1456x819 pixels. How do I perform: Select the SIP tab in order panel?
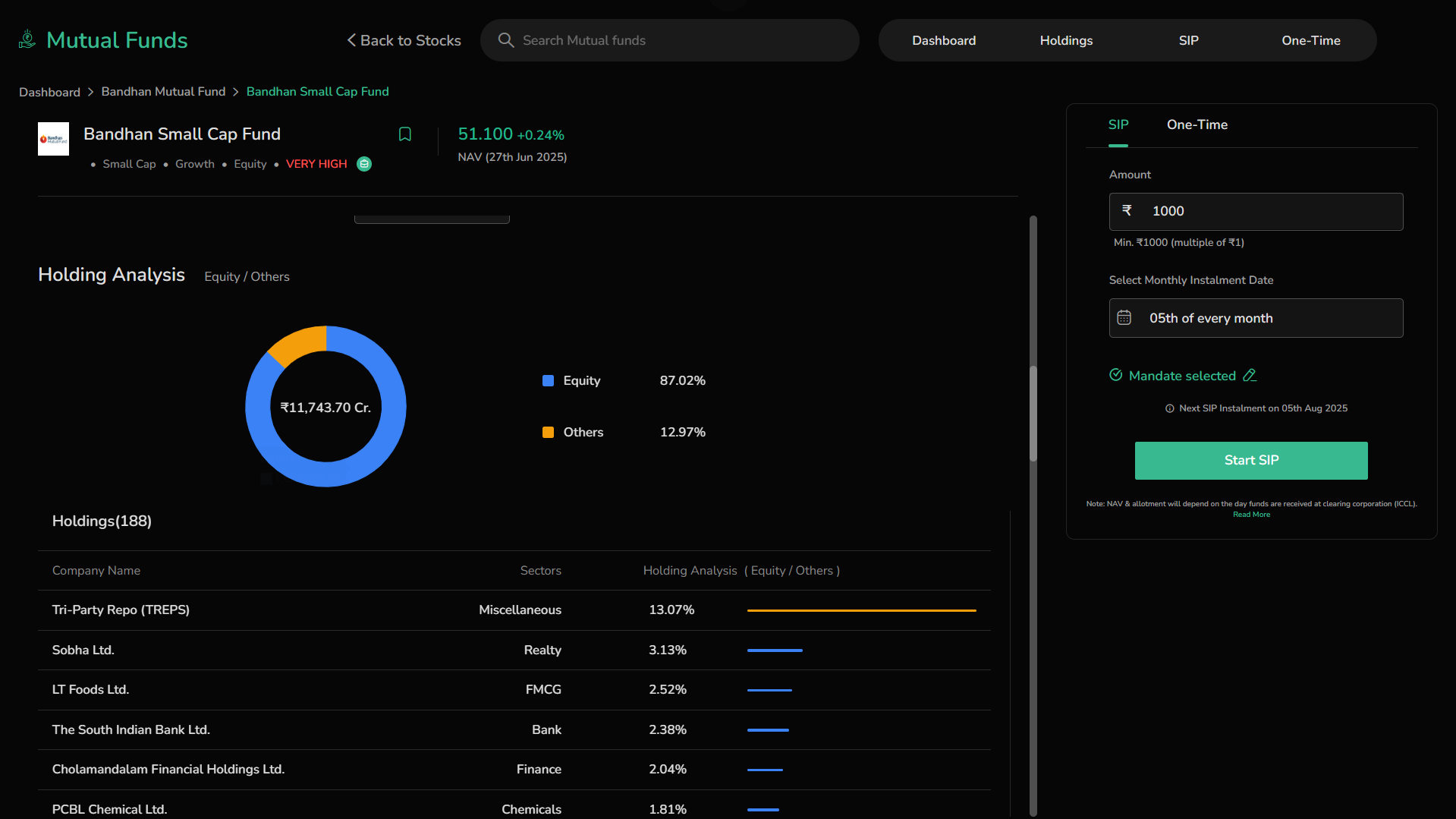click(x=1118, y=124)
